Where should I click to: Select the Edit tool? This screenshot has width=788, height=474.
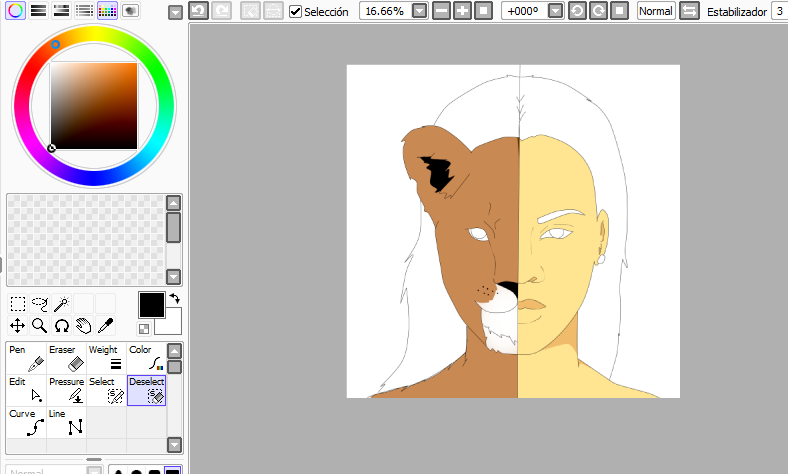click(26, 390)
